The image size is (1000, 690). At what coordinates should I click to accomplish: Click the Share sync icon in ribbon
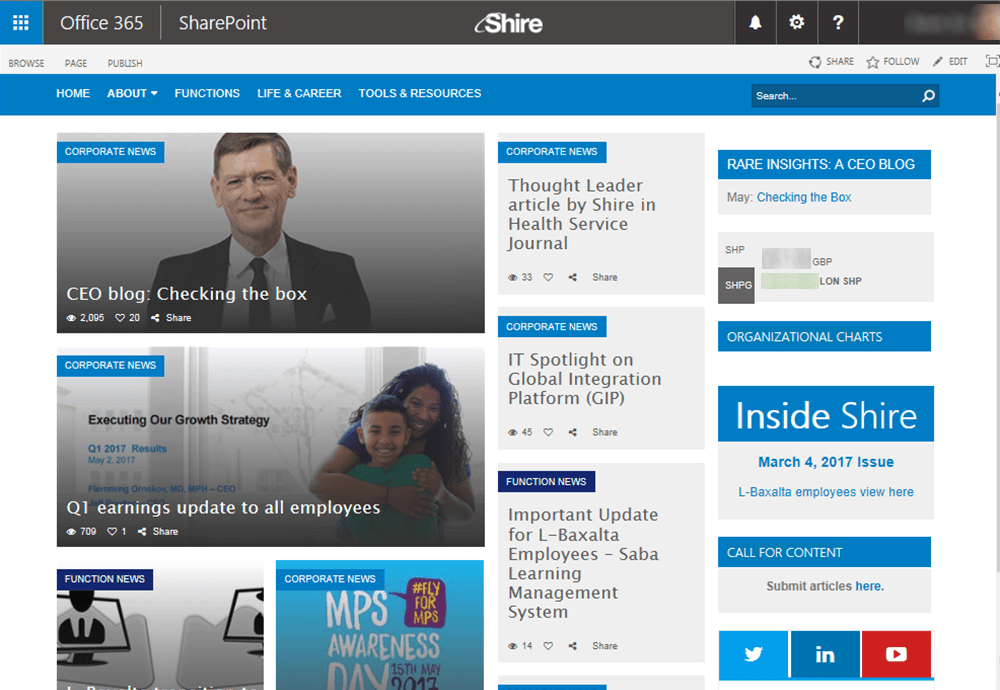(x=815, y=62)
